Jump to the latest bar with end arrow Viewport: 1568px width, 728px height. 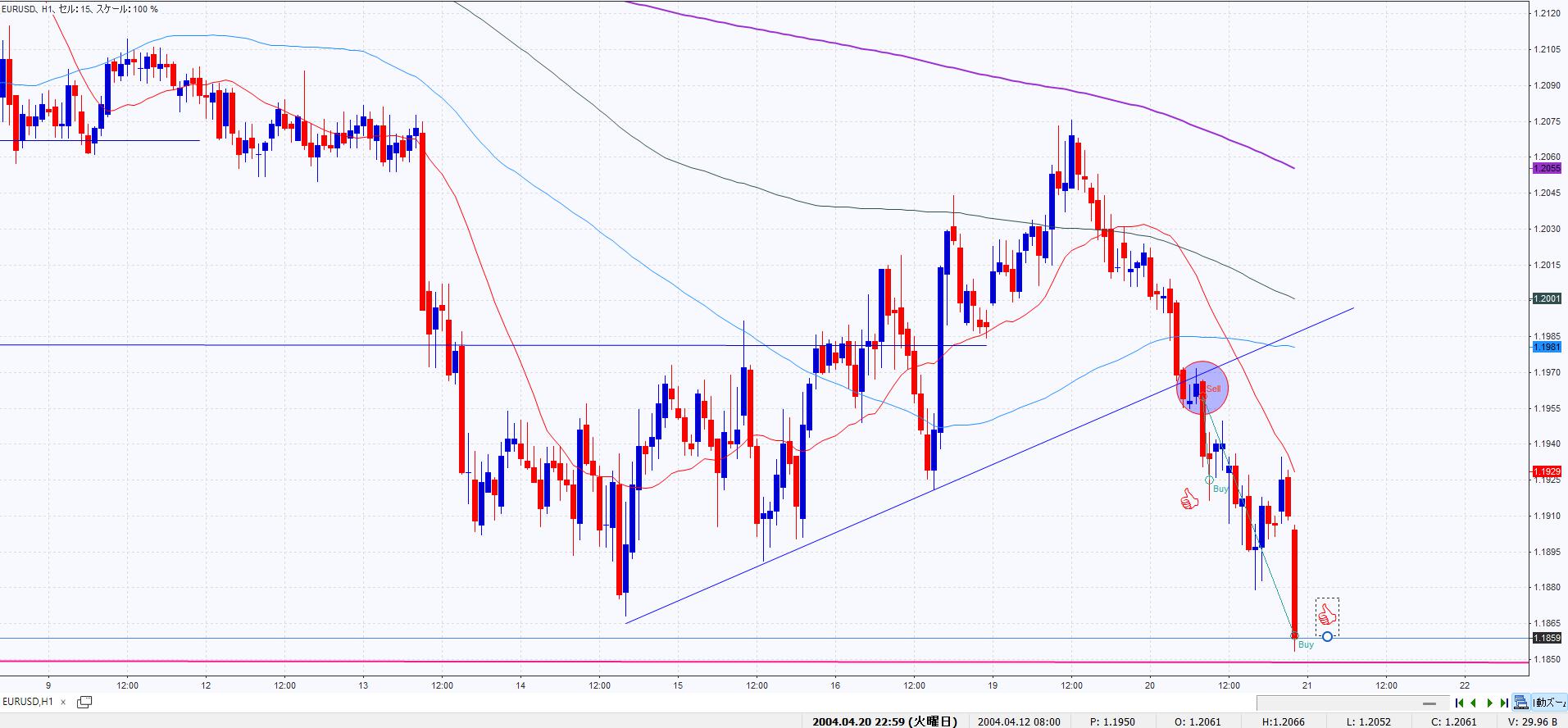pyautogui.click(x=1504, y=703)
